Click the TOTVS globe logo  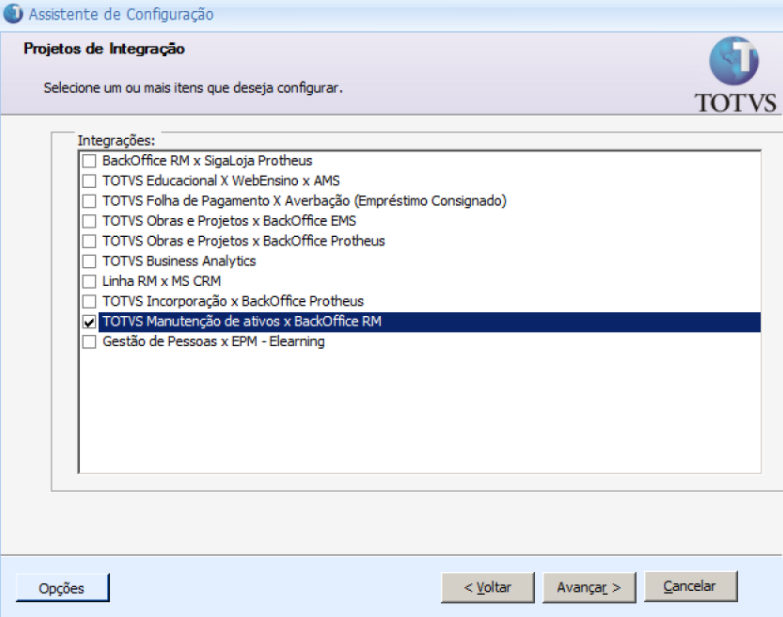tap(734, 60)
